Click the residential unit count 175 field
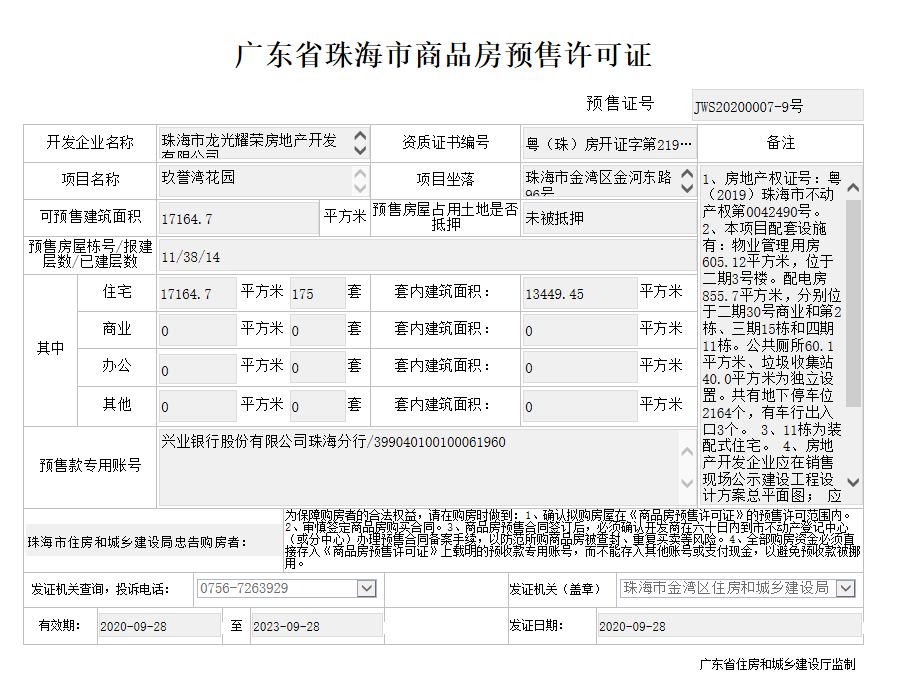905x689 pixels. point(316,294)
